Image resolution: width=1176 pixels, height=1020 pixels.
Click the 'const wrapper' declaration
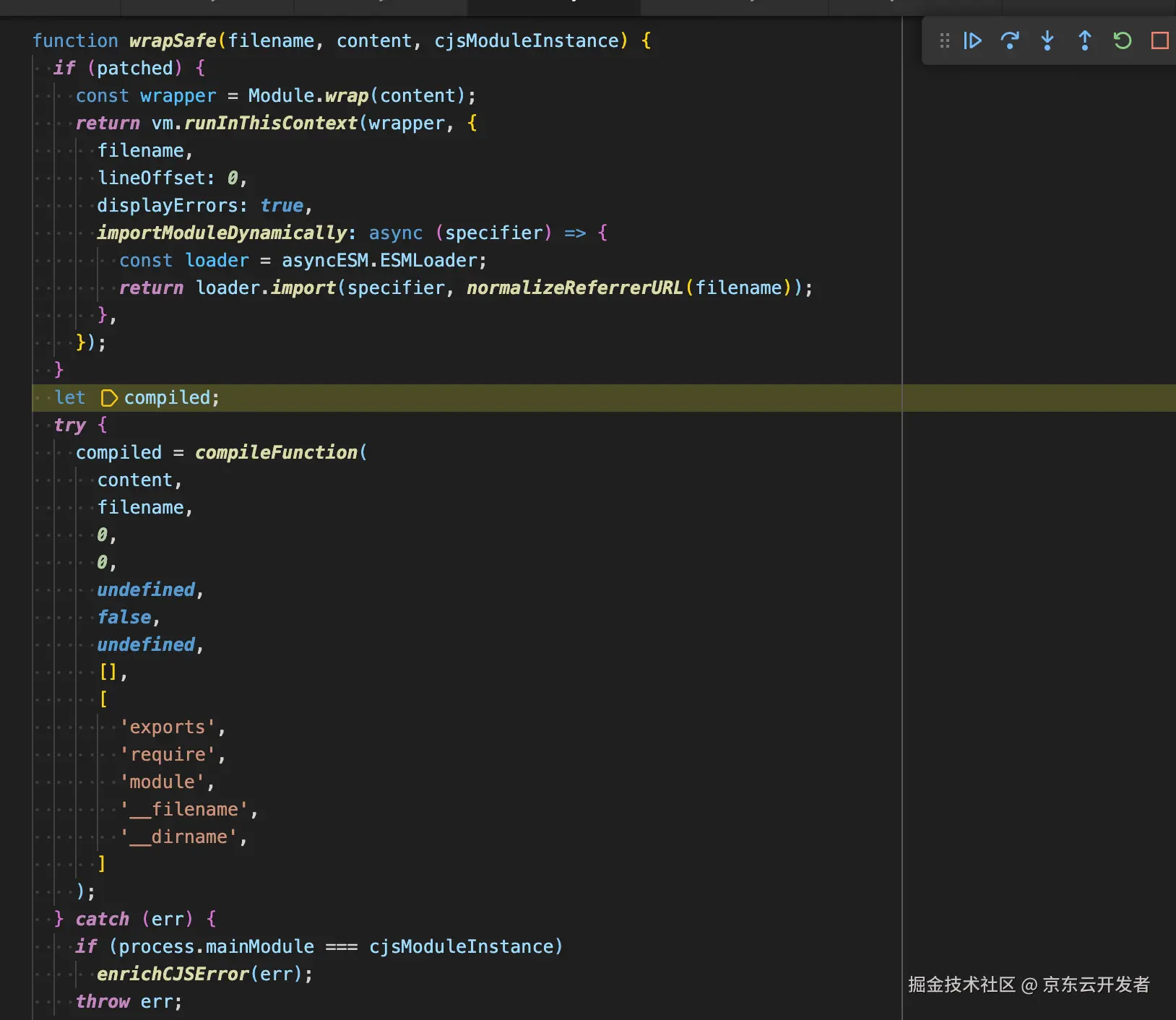click(146, 96)
